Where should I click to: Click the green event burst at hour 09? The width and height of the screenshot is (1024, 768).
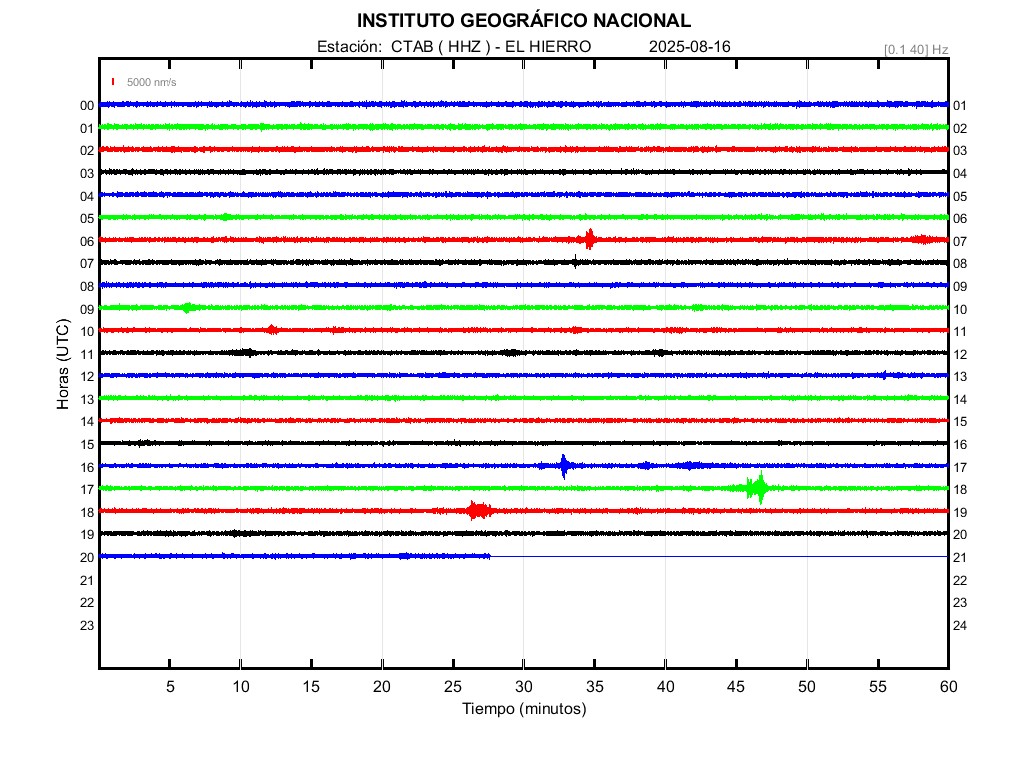point(187,308)
